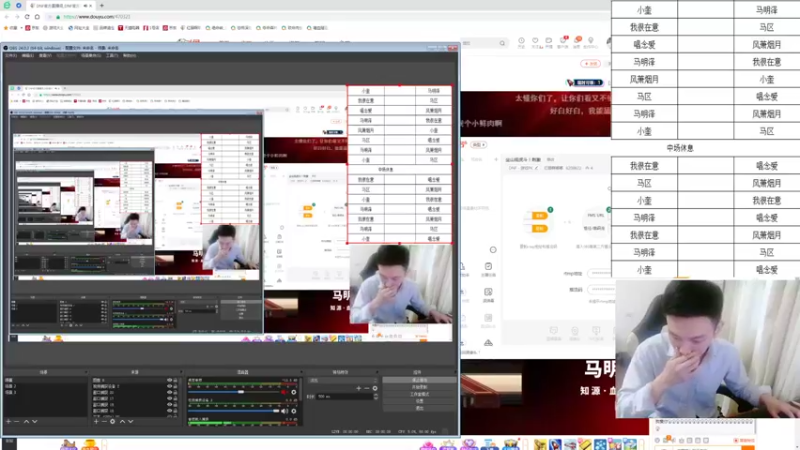Add a new scene in OBS
800x450 pixels.
[x=8, y=421]
